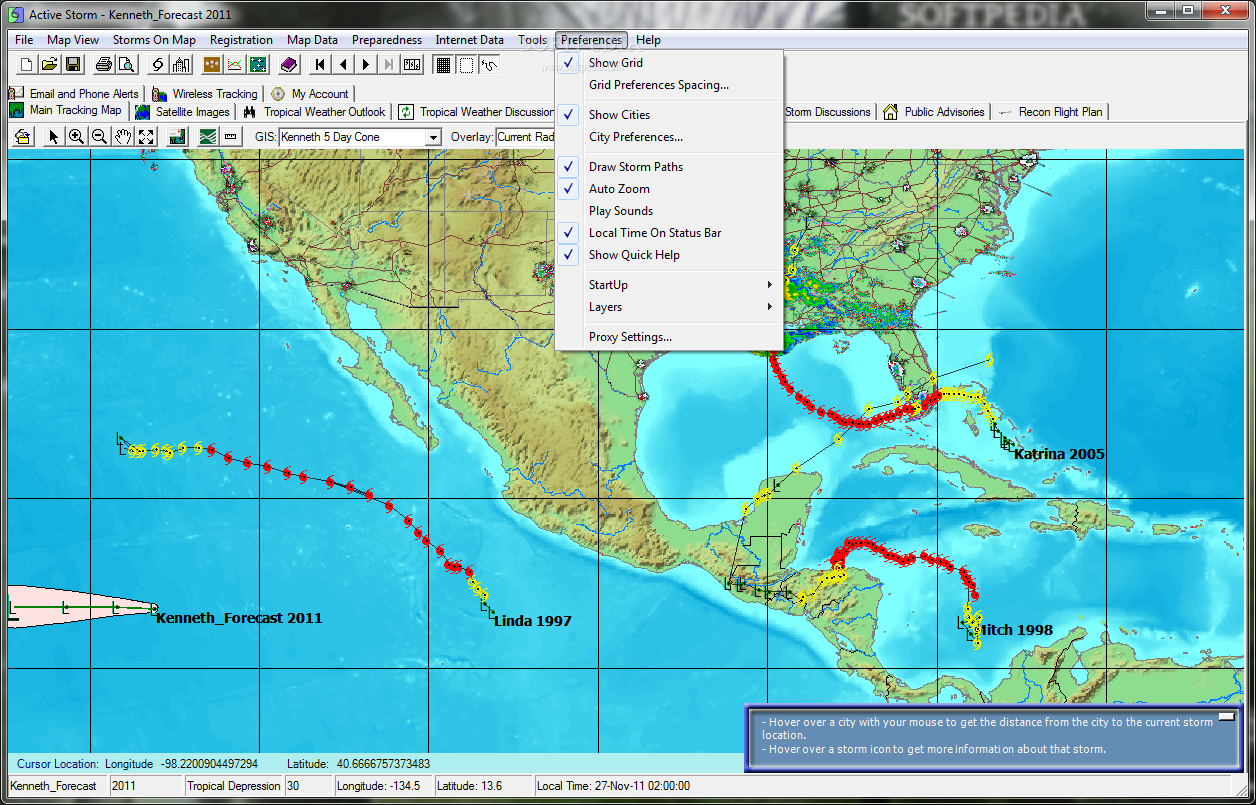Viewport: 1256px width, 805px height.
Task: Print the map with the printer icon
Action: (103, 65)
